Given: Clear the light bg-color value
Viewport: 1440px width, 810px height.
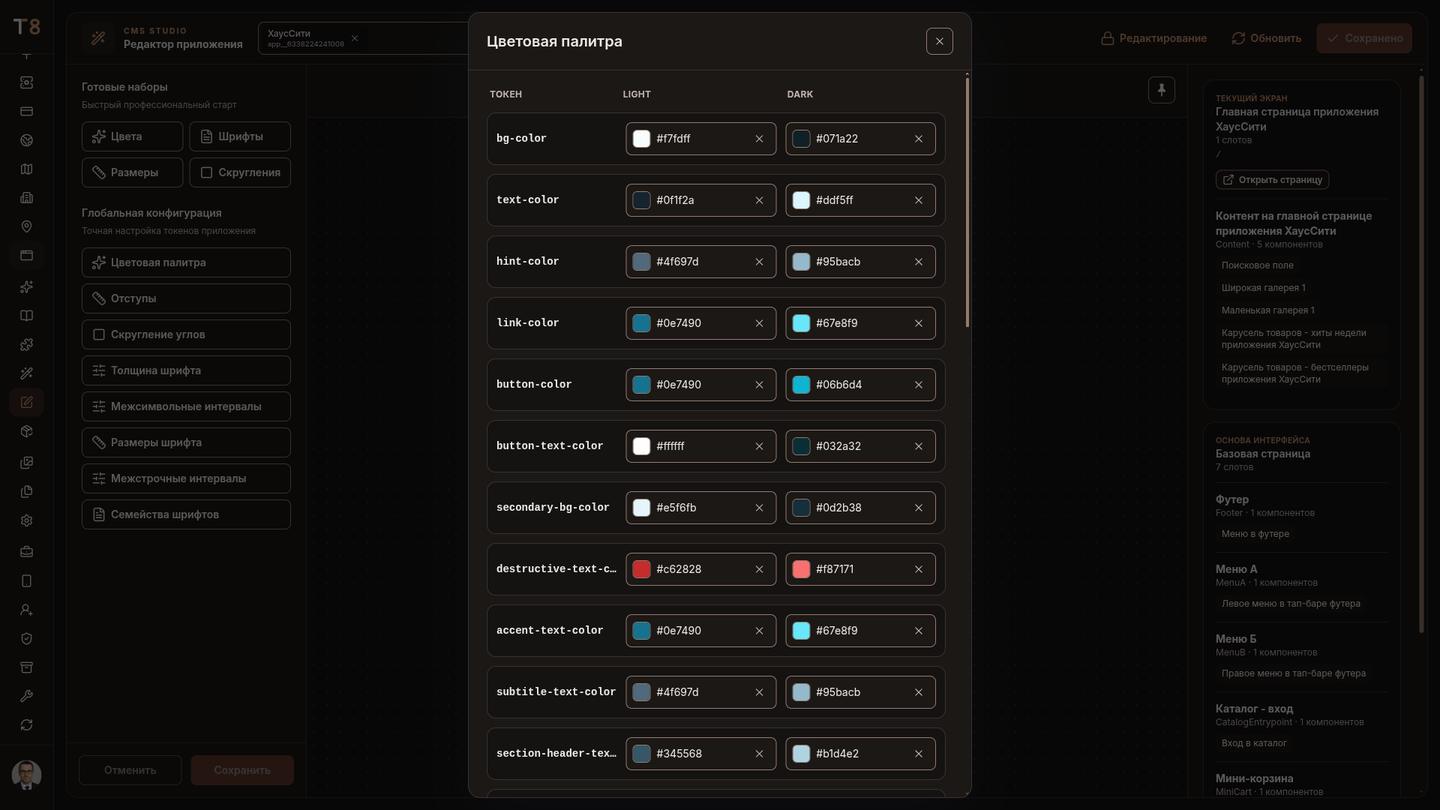Looking at the screenshot, I should coord(759,139).
